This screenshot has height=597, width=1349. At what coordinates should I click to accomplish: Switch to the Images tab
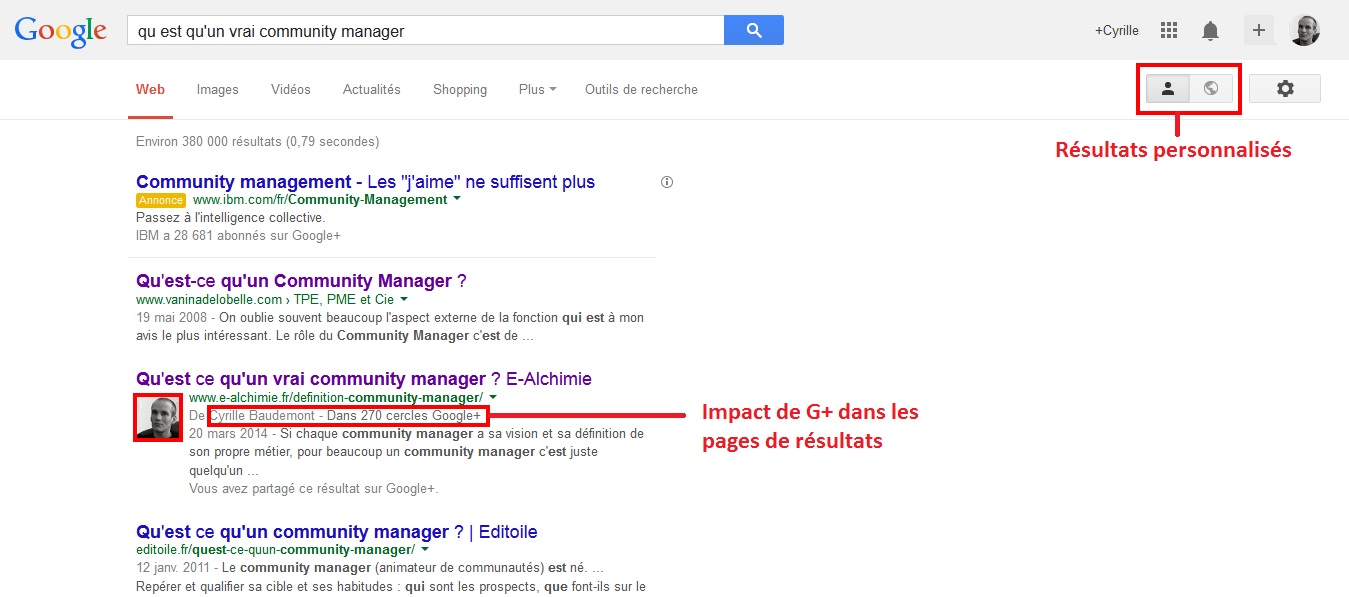click(217, 89)
